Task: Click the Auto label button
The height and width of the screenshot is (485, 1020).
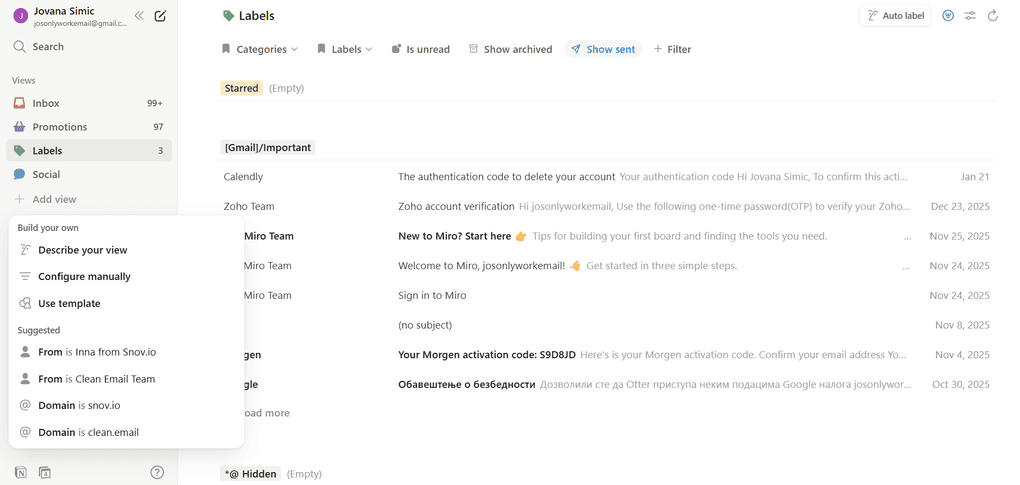Action: (895, 16)
